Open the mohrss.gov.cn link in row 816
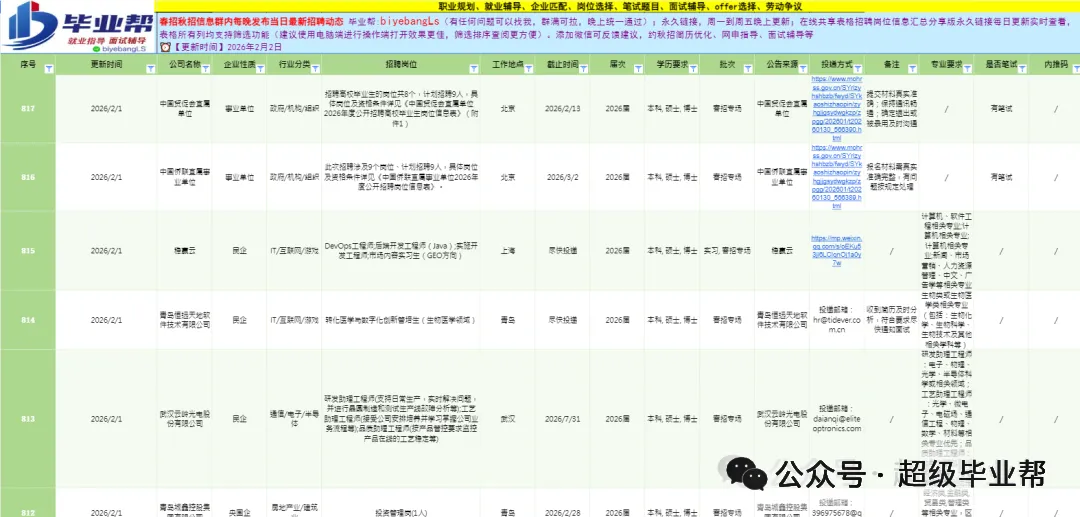1080x517 pixels. 836,176
